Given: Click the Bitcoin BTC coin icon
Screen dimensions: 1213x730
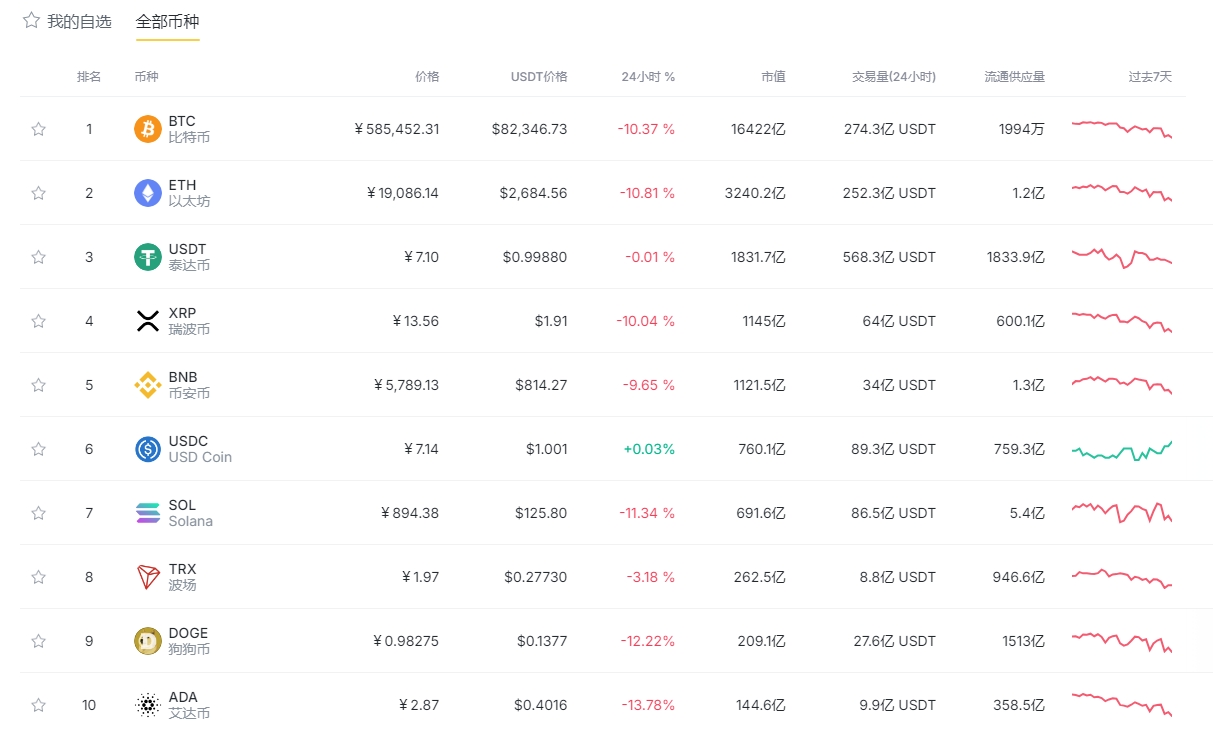Looking at the screenshot, I should [x=148, y=129].
